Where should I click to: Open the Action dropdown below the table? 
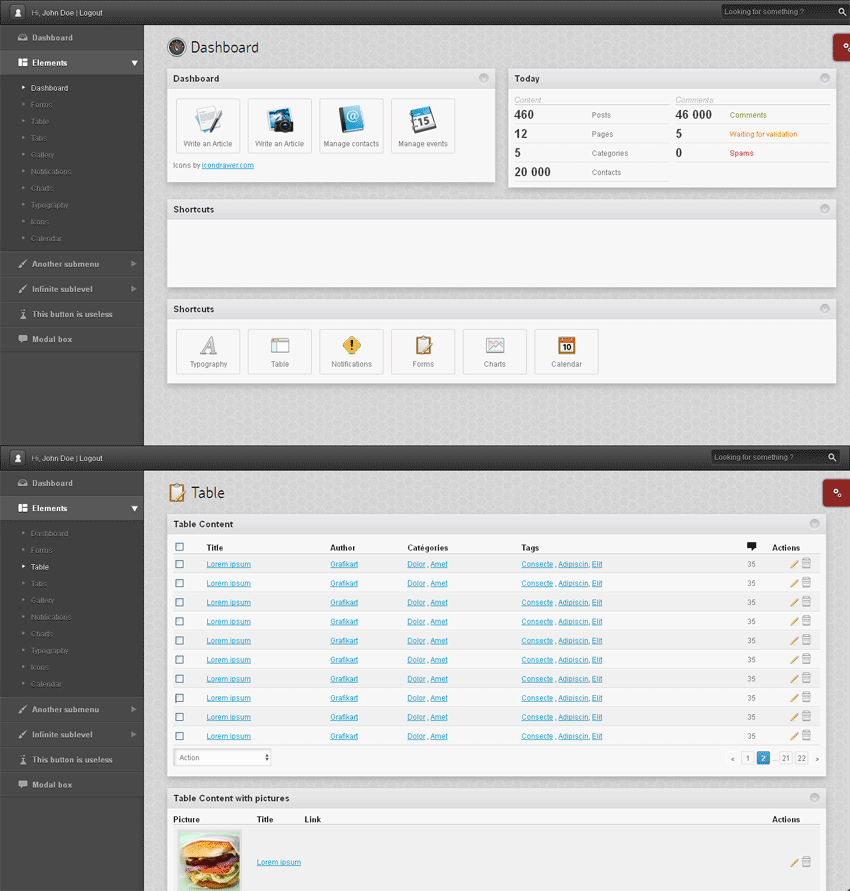pyautogui.click(x=223, y=758)
